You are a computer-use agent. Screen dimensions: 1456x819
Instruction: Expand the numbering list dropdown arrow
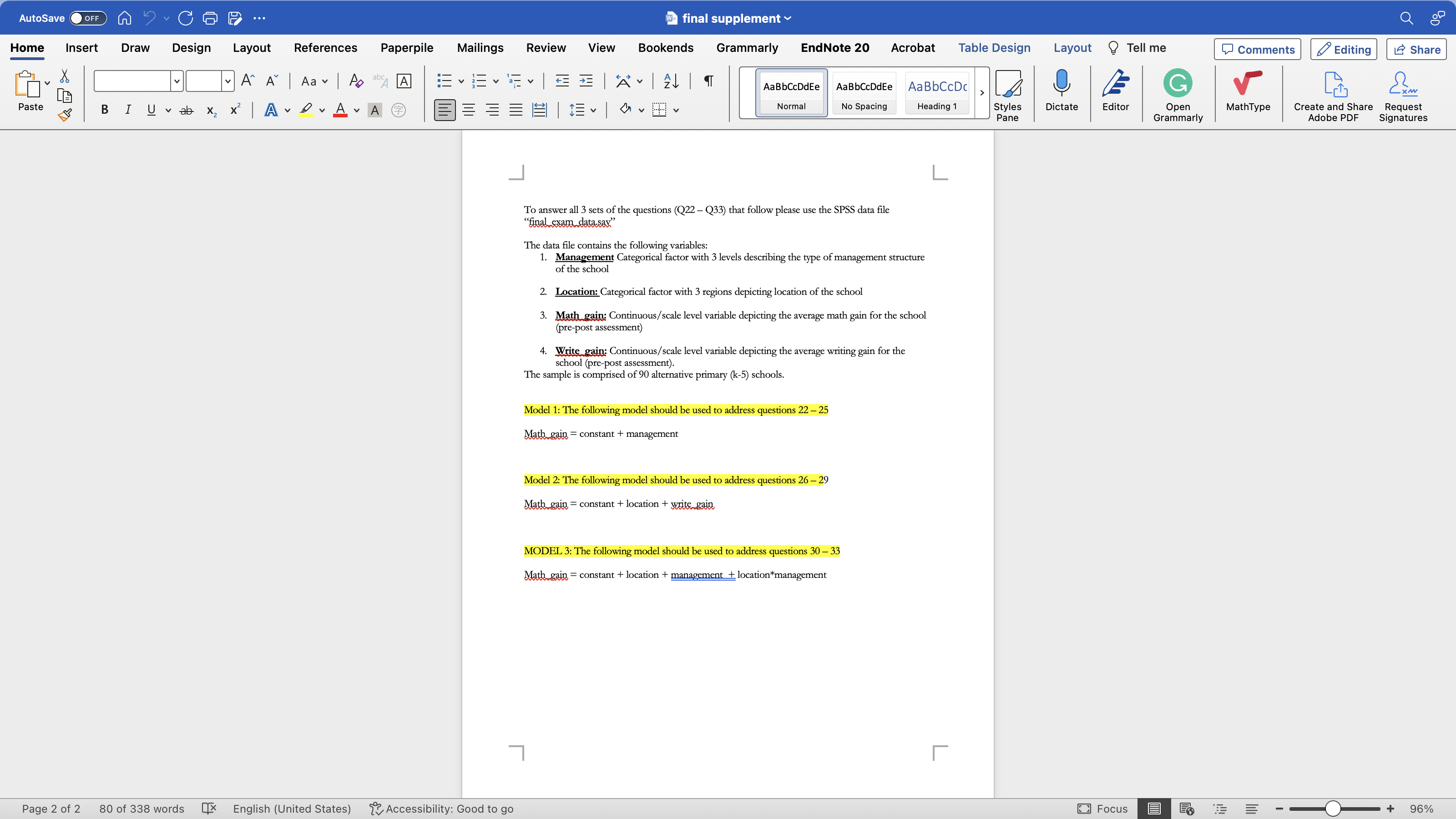[x=495, y=81]
